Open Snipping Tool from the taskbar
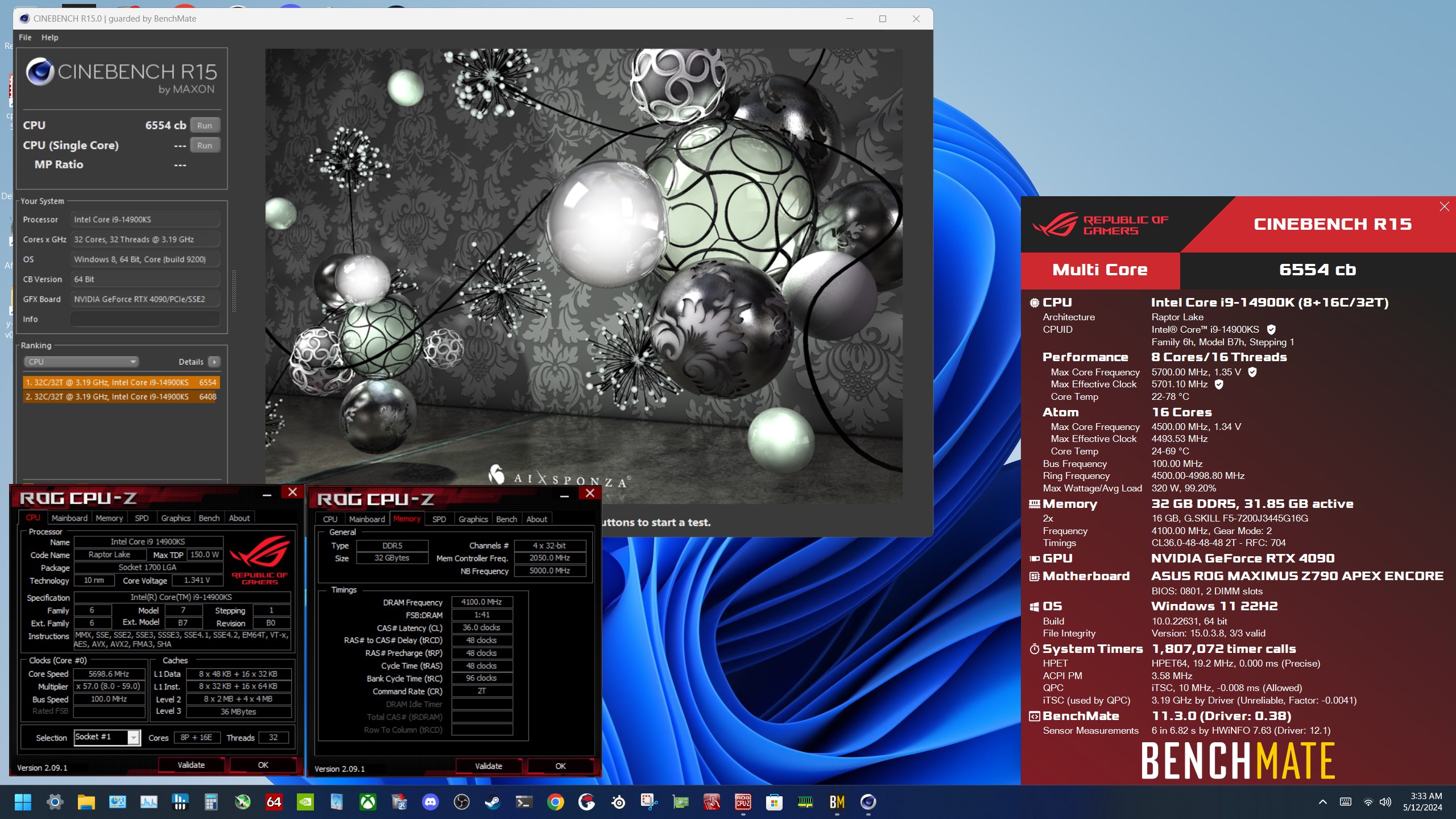Image resolution: width=1456 pixels, height=819 pixels. [649, 802]
